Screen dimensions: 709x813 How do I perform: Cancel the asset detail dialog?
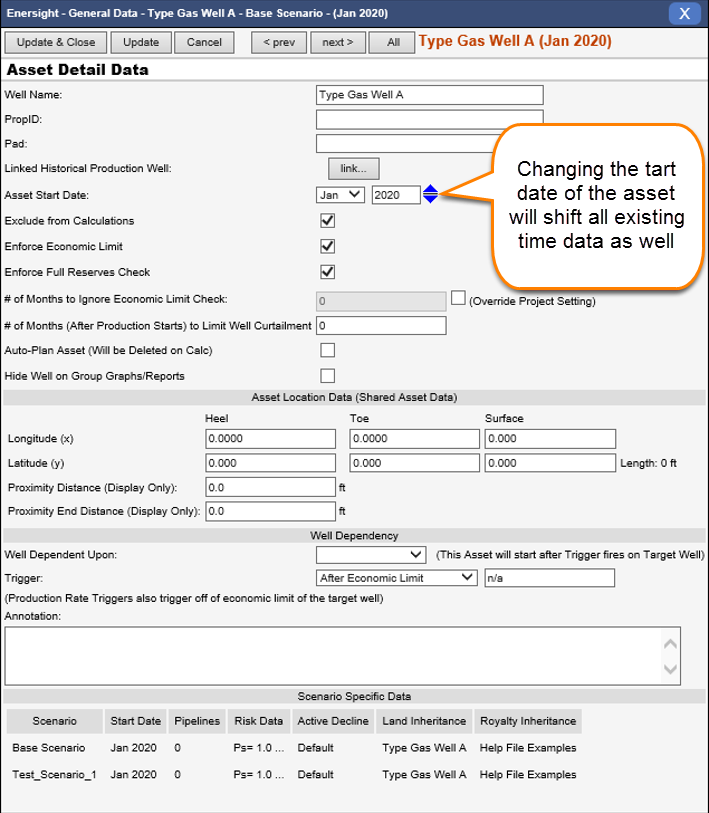click(x=204, y=43)
